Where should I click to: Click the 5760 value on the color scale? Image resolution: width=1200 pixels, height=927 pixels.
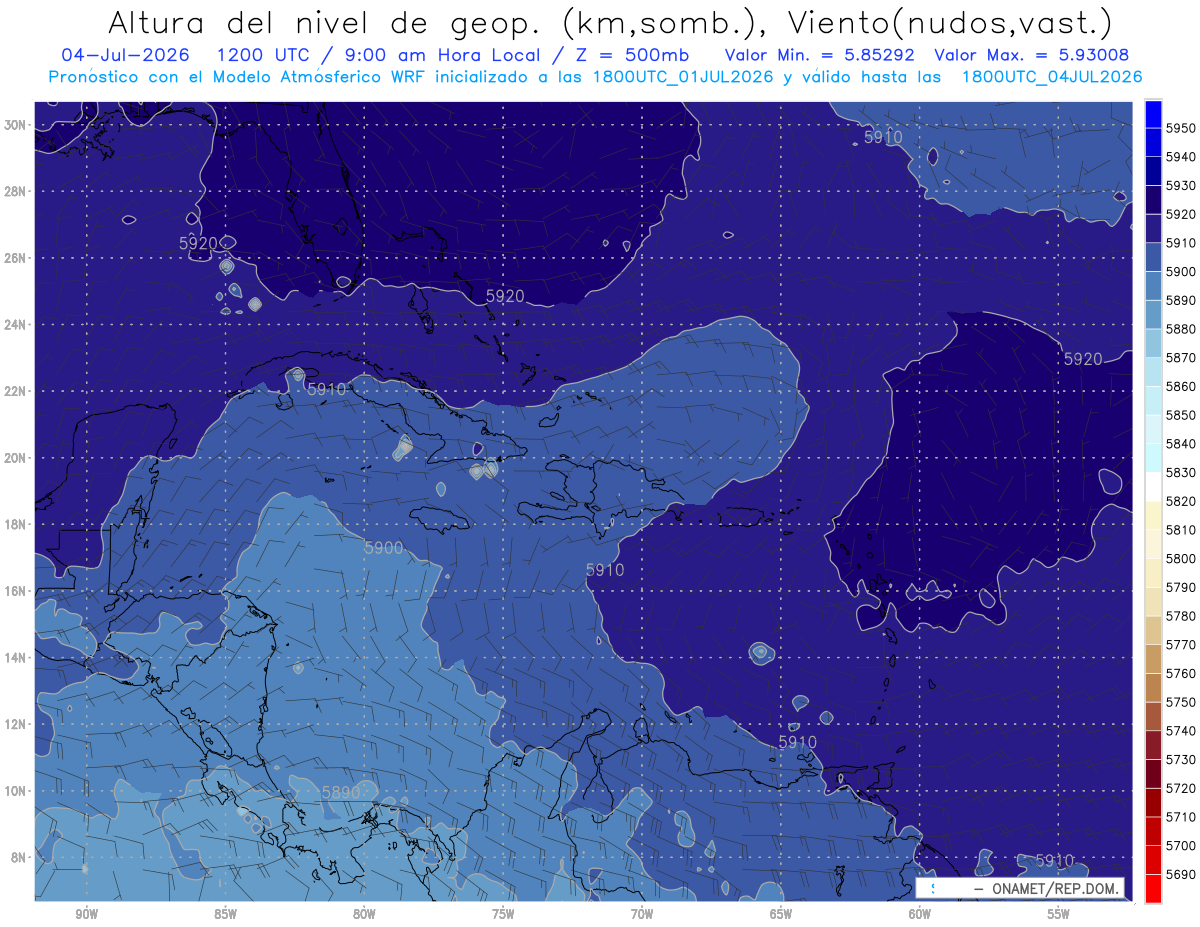(1181, 673)
